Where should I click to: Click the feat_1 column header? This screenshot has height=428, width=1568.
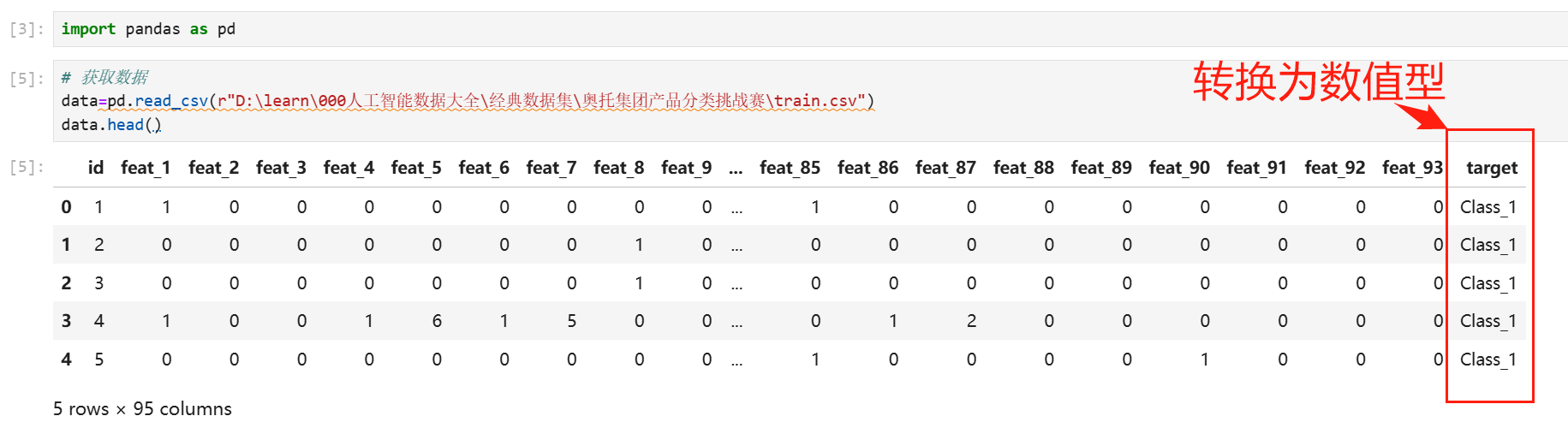pos(146,168)
